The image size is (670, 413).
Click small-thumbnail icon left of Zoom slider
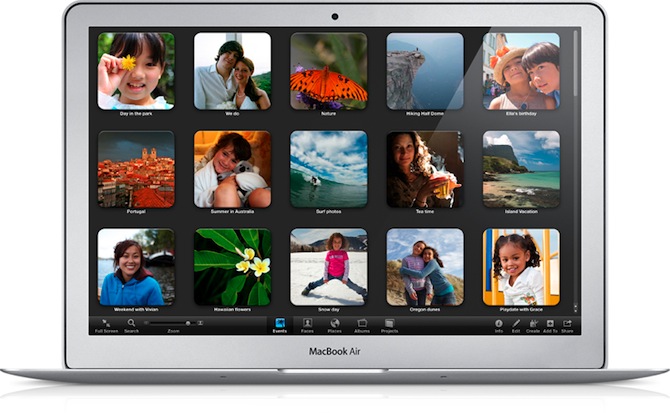pos(146,323)
